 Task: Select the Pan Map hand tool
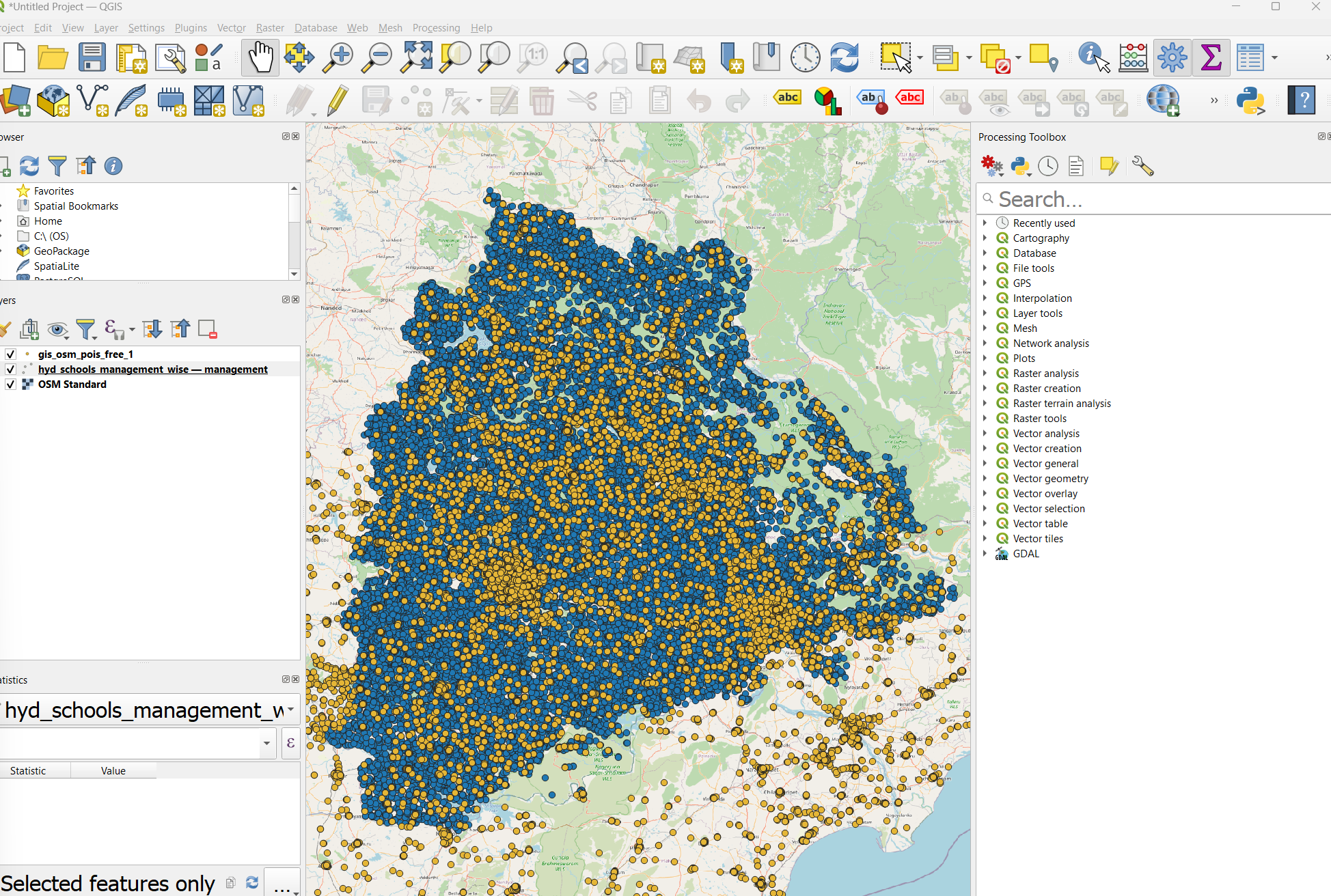(x=260, y=57)
